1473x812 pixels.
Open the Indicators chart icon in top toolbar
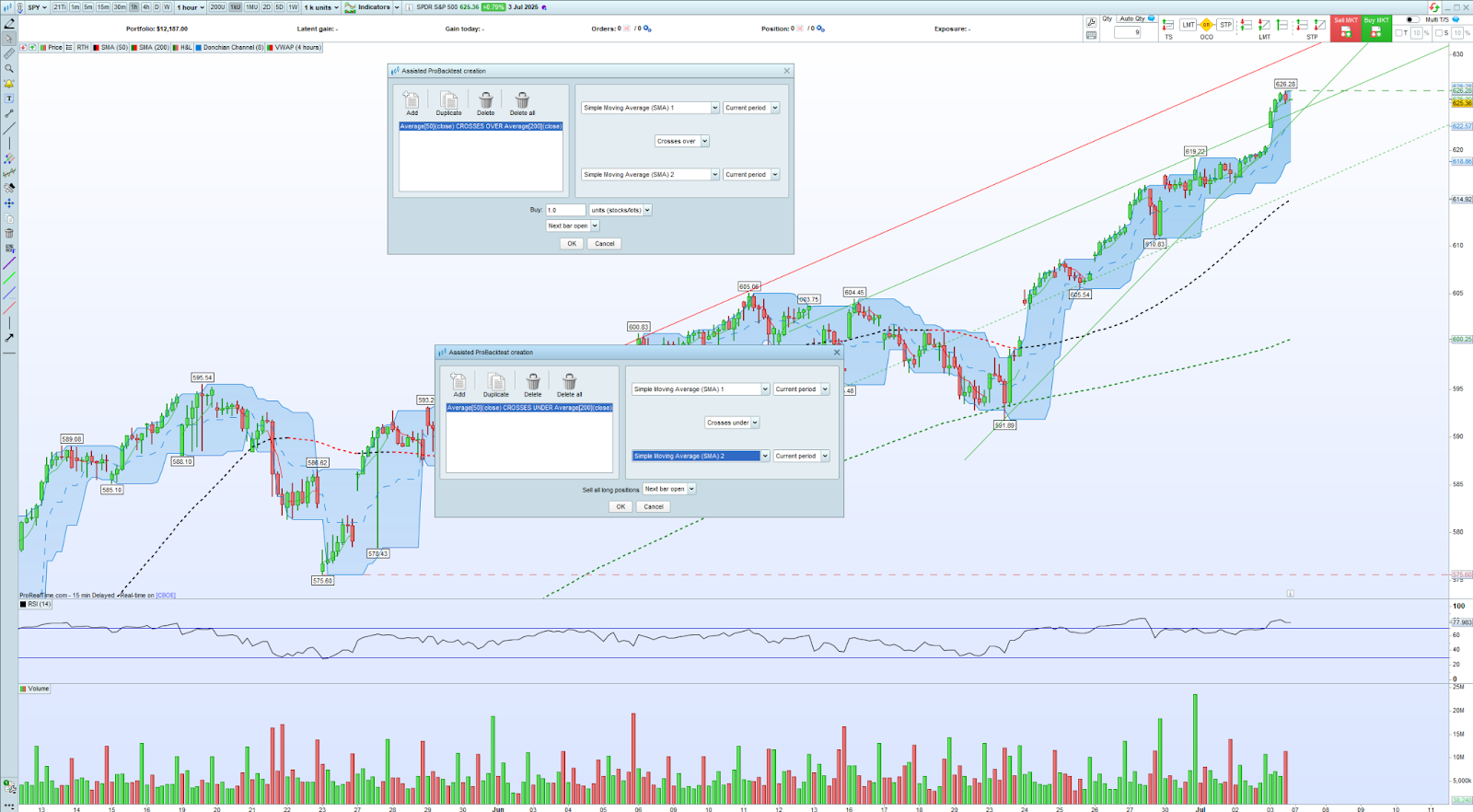click(351, 7)
